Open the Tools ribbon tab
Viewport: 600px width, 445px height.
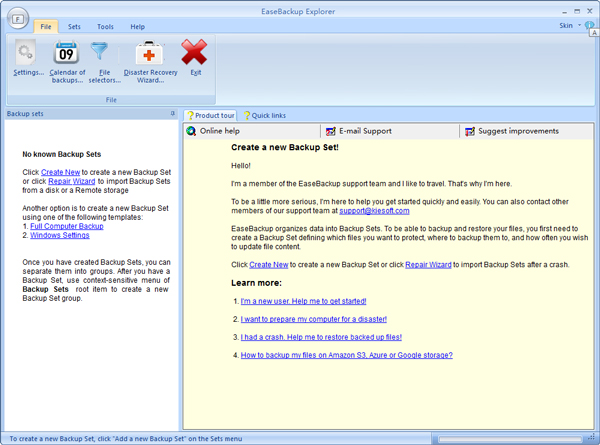pos(105,27)
